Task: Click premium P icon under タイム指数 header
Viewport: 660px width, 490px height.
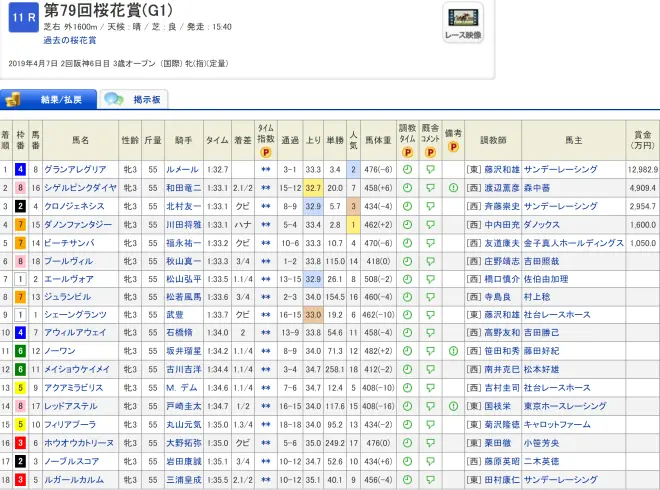Action: pyautogui.click(x=266, y=153)
